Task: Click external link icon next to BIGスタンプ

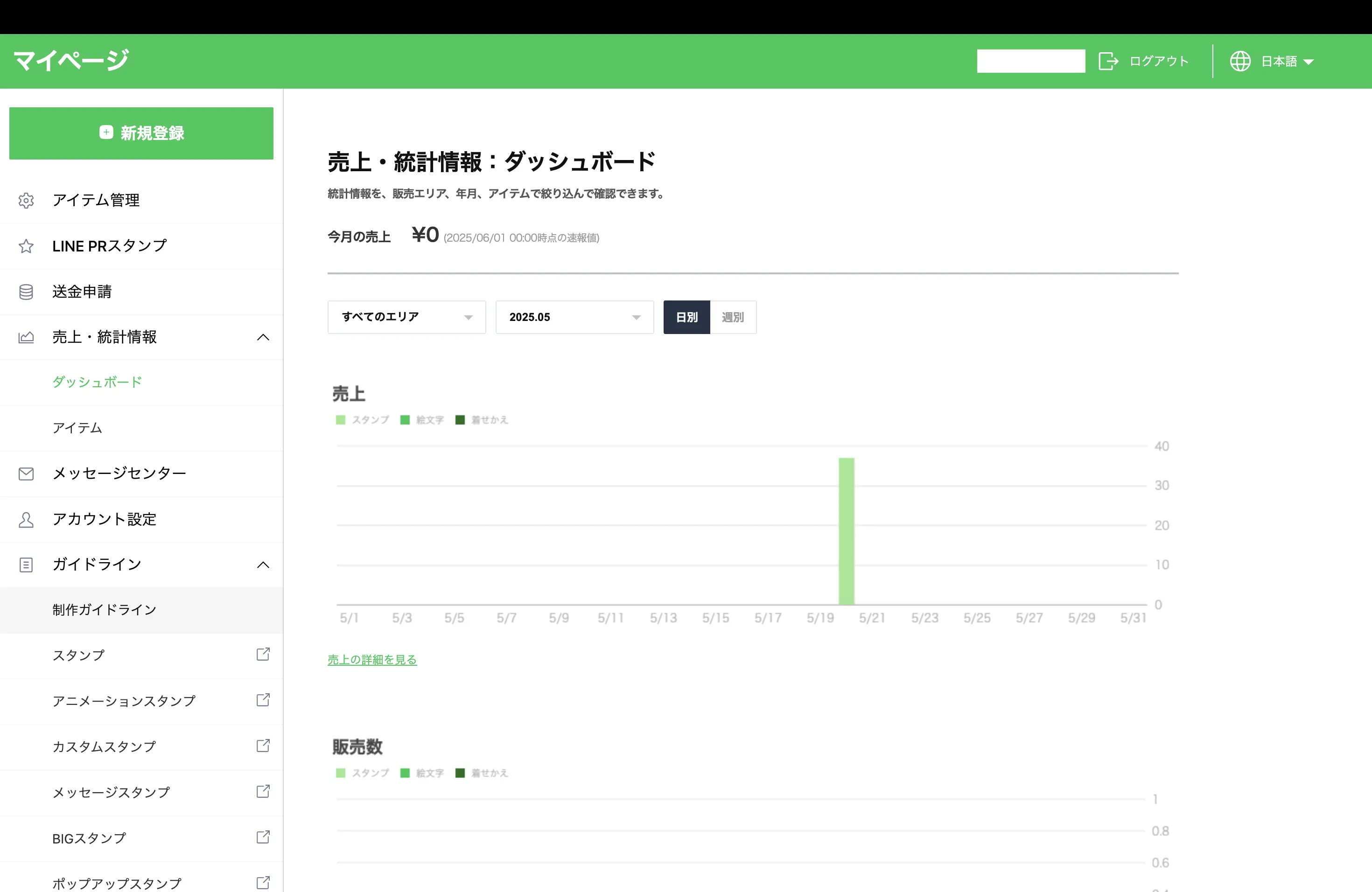Action: point(263,836)
